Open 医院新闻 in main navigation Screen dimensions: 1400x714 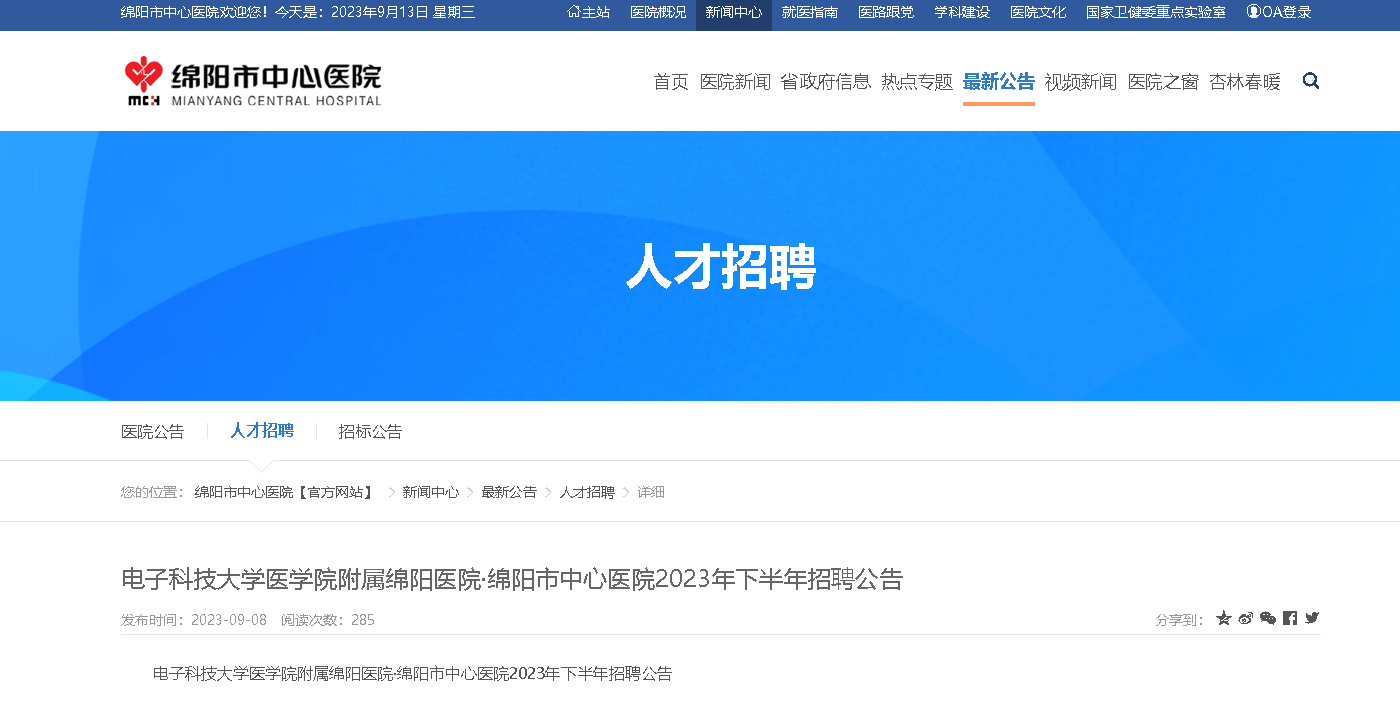tap(735, 82)
